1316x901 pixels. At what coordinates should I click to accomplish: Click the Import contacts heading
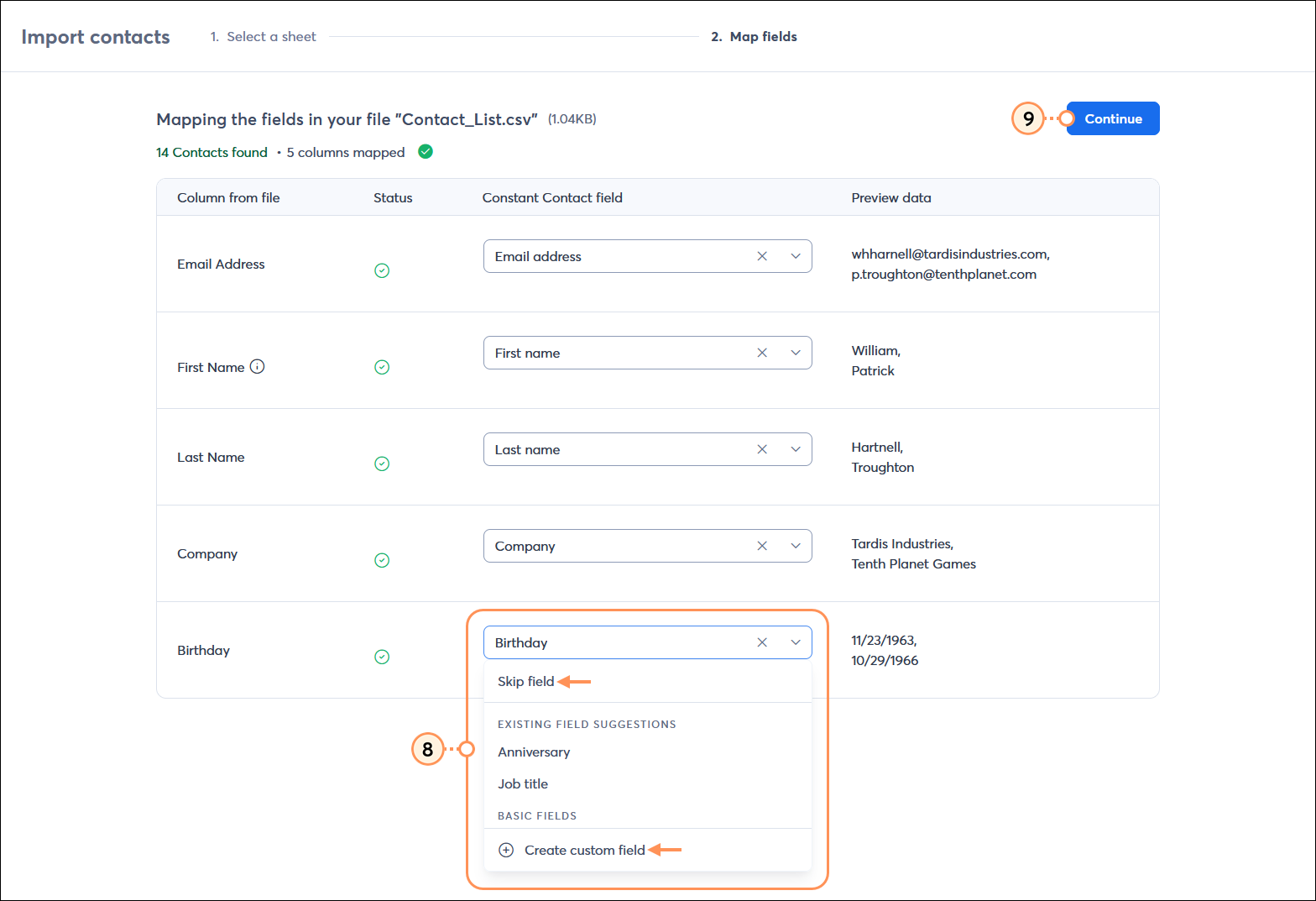coord(96,37)
